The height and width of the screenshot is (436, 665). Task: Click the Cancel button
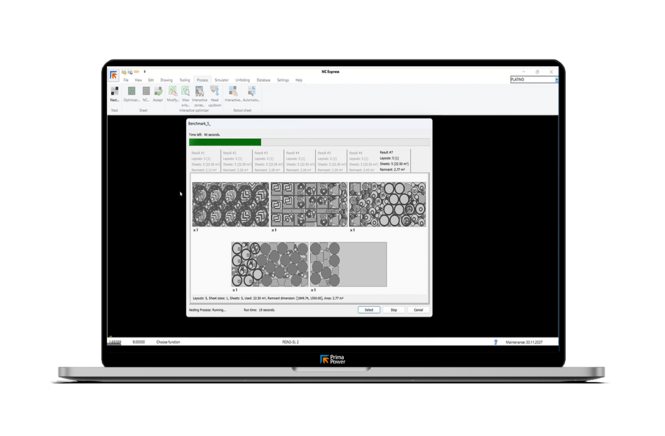[418, 310]
